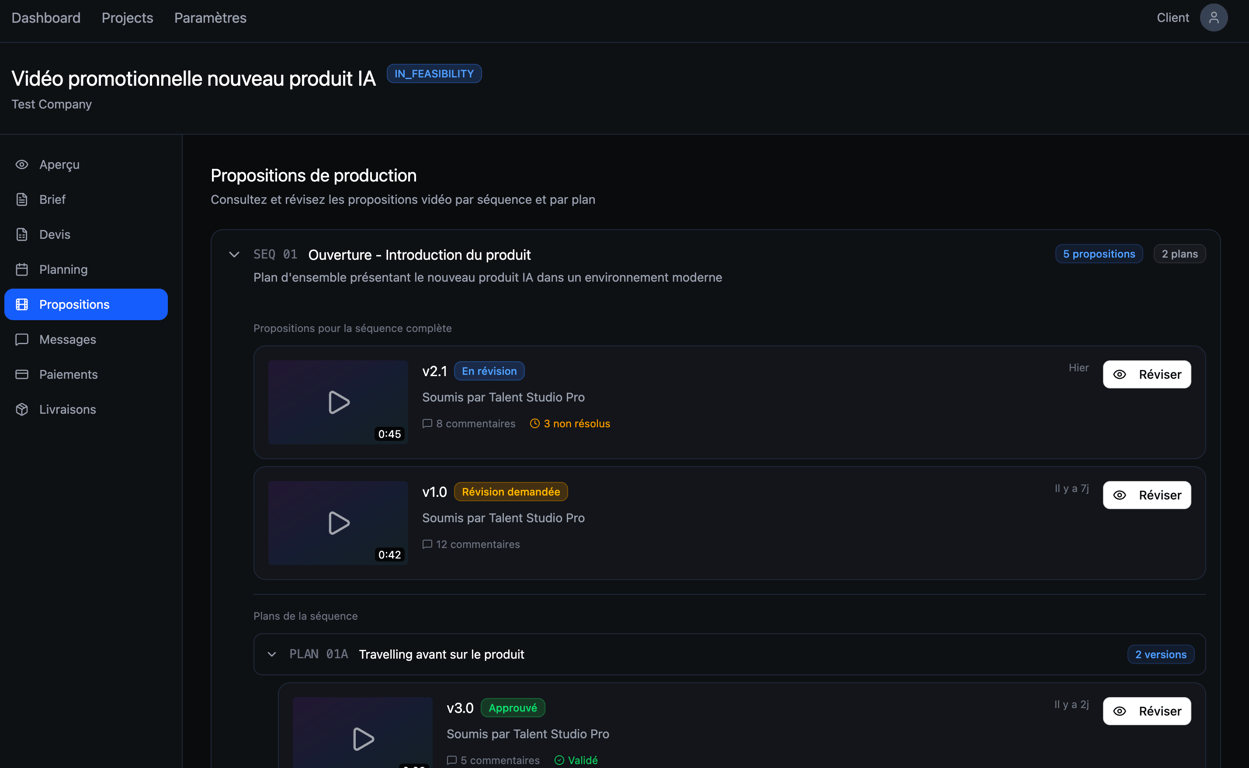Click the En révision status tag
Screen dimensions: 1249x768
[x=489, y=371]
